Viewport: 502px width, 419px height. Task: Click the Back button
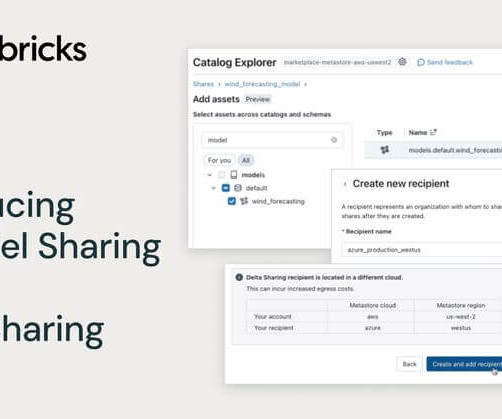(409, 364)
